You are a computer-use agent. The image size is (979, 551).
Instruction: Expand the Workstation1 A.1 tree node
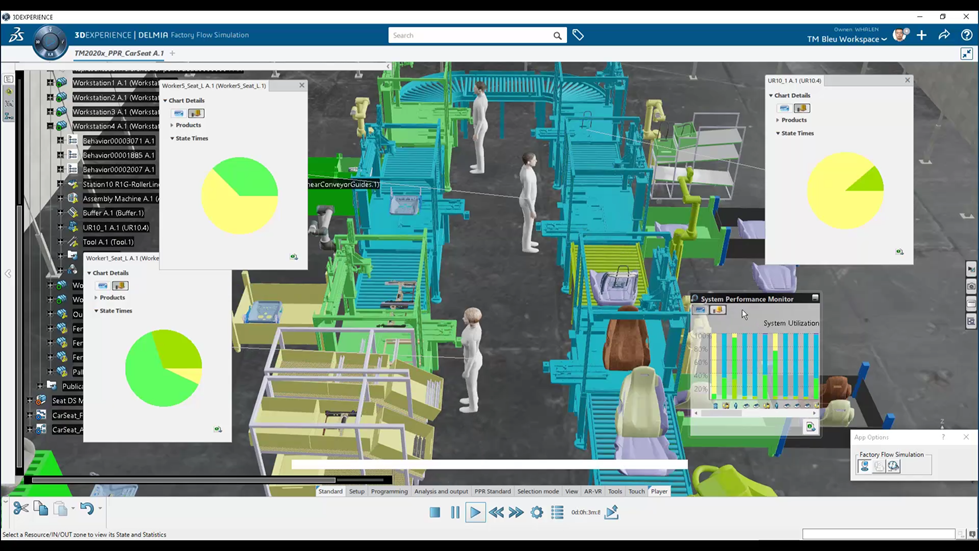point(50,82)
